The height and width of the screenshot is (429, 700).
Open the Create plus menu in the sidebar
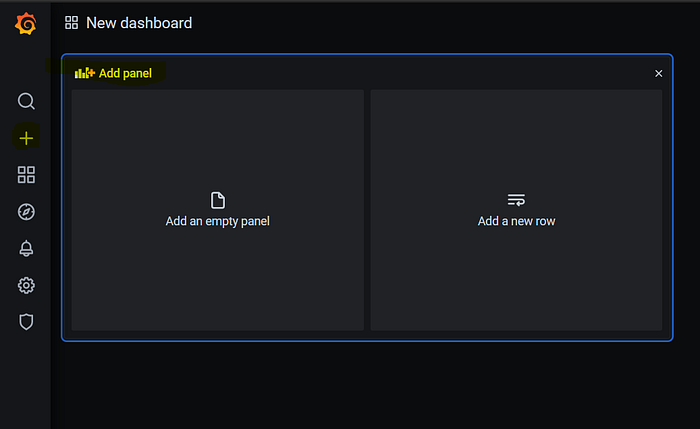26,138
